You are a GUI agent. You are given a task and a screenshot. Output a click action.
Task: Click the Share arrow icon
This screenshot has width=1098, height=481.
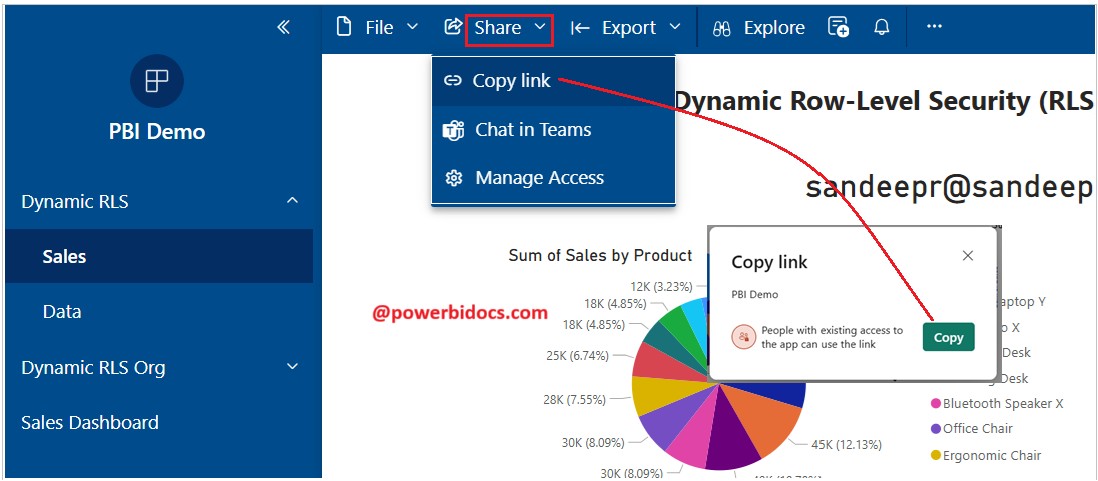453,27
